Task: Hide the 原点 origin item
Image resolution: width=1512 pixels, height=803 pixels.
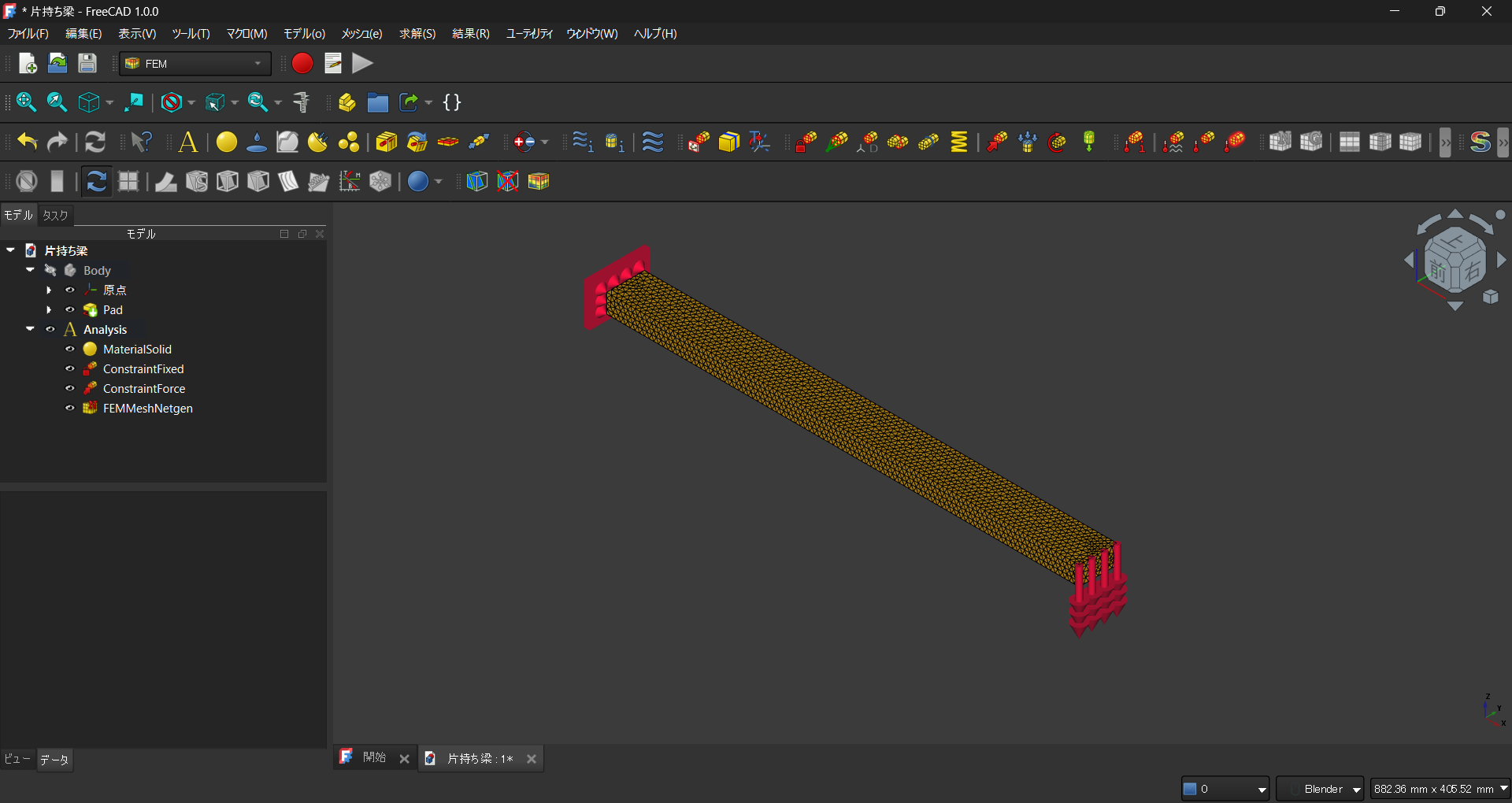Action: click(70, 290)
